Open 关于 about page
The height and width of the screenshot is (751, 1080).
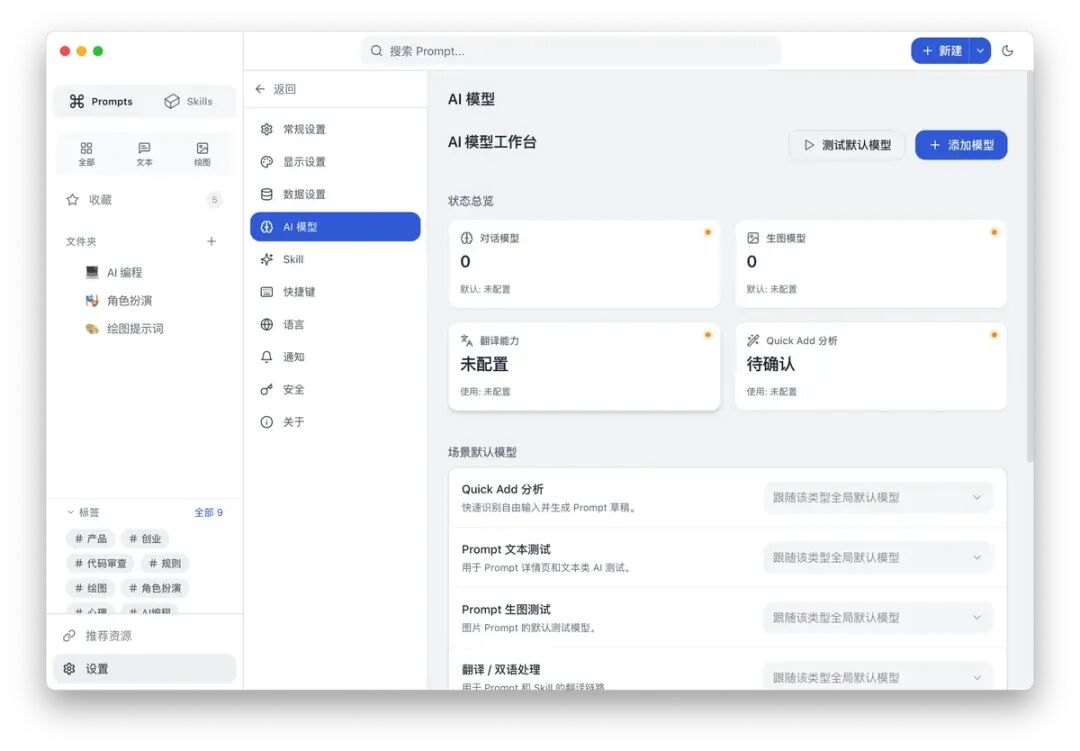pos(335,422)
